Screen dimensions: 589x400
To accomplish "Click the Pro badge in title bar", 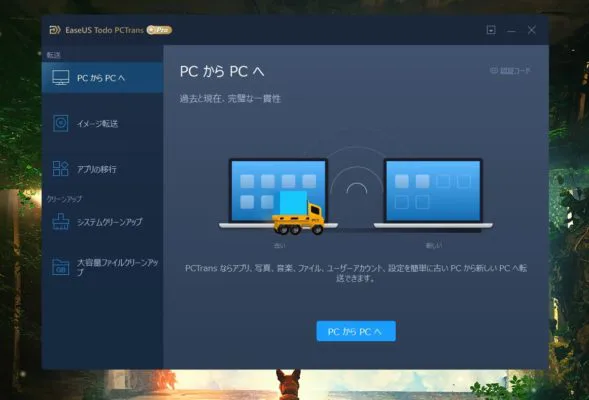I will pyautogui.click(x=159, y=30).
